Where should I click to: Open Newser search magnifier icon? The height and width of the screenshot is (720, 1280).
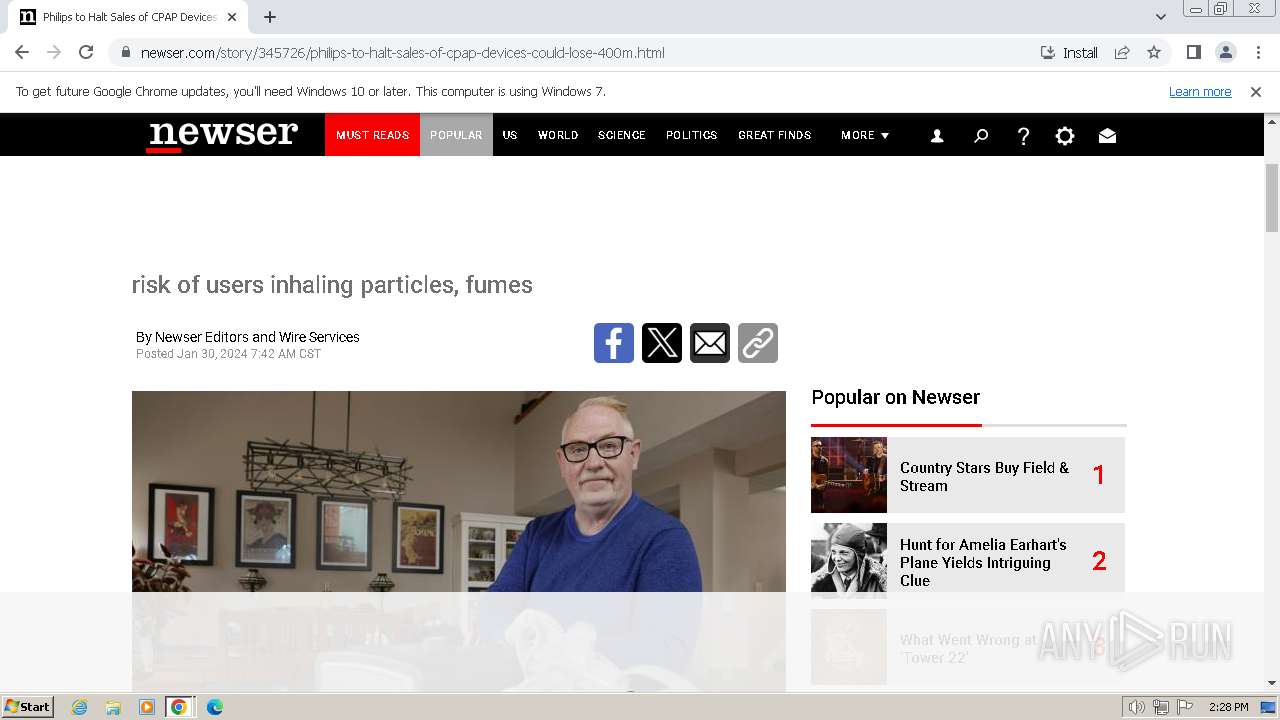pos(981,136)
